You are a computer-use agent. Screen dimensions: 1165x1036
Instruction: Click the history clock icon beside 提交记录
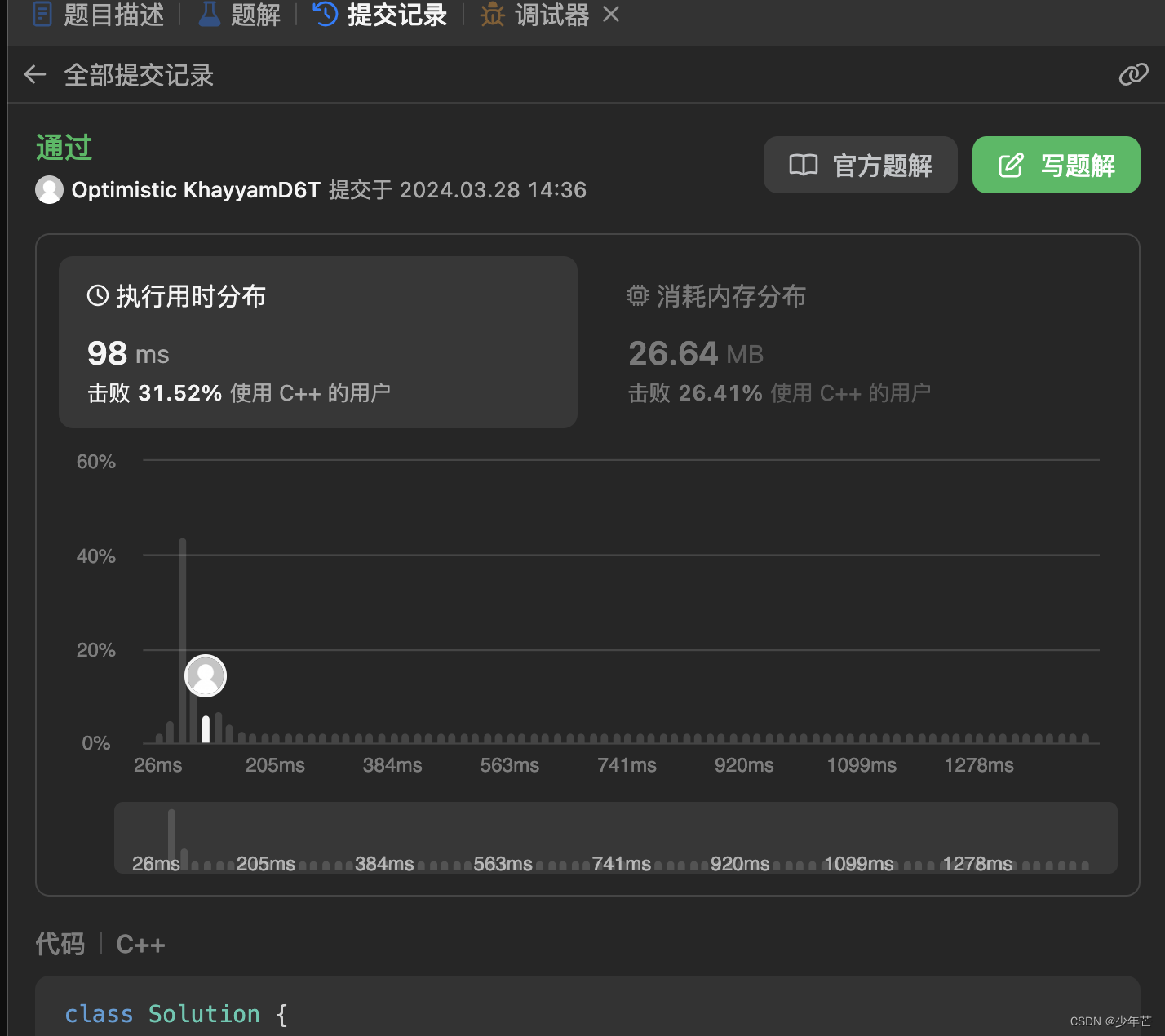(326, 14)
